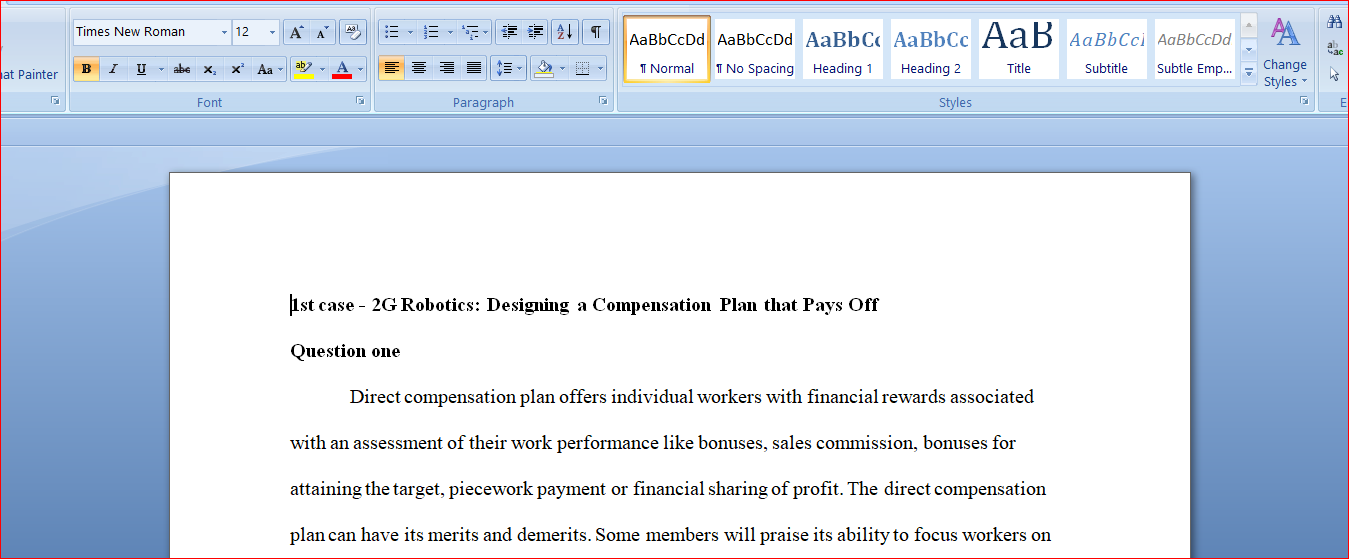This screenshot has width=1349, height=559.
Task: Toggle italic formatting
Action: point(113,69)
